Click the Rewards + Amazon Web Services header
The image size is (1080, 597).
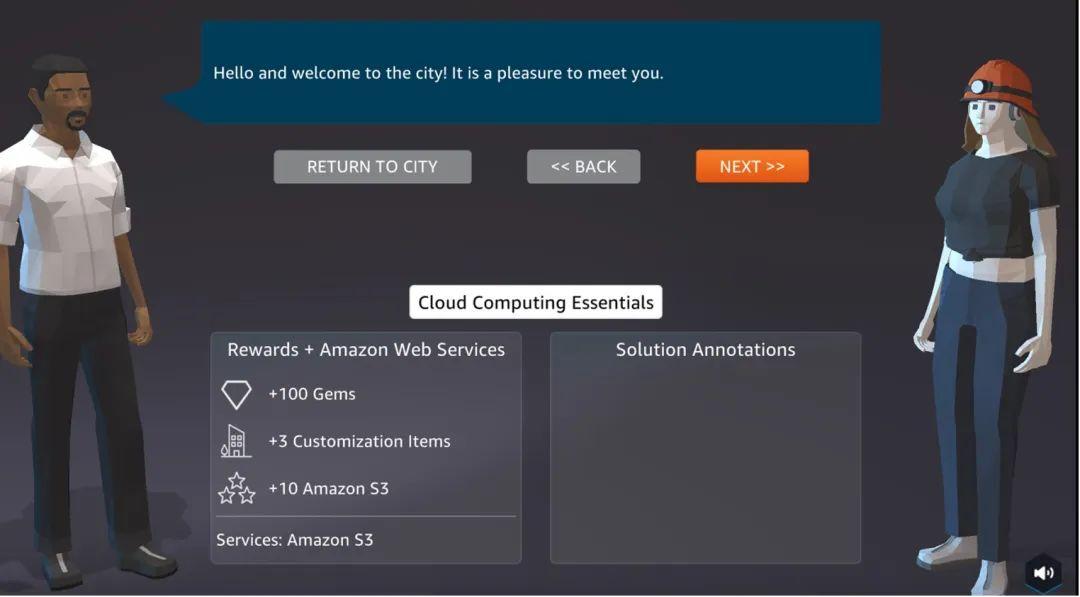366,350
